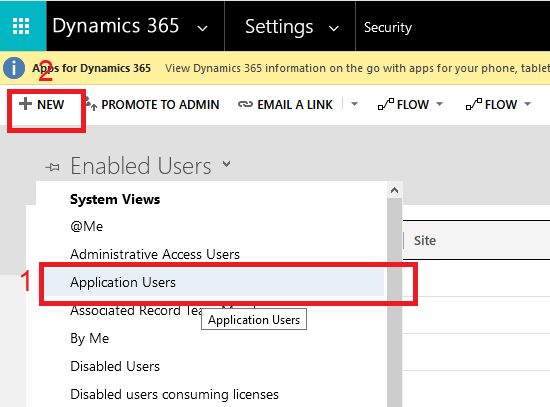This screenshot has width=550, height=407.
Task: Click the first Flow icon
Action: [386, 104]
